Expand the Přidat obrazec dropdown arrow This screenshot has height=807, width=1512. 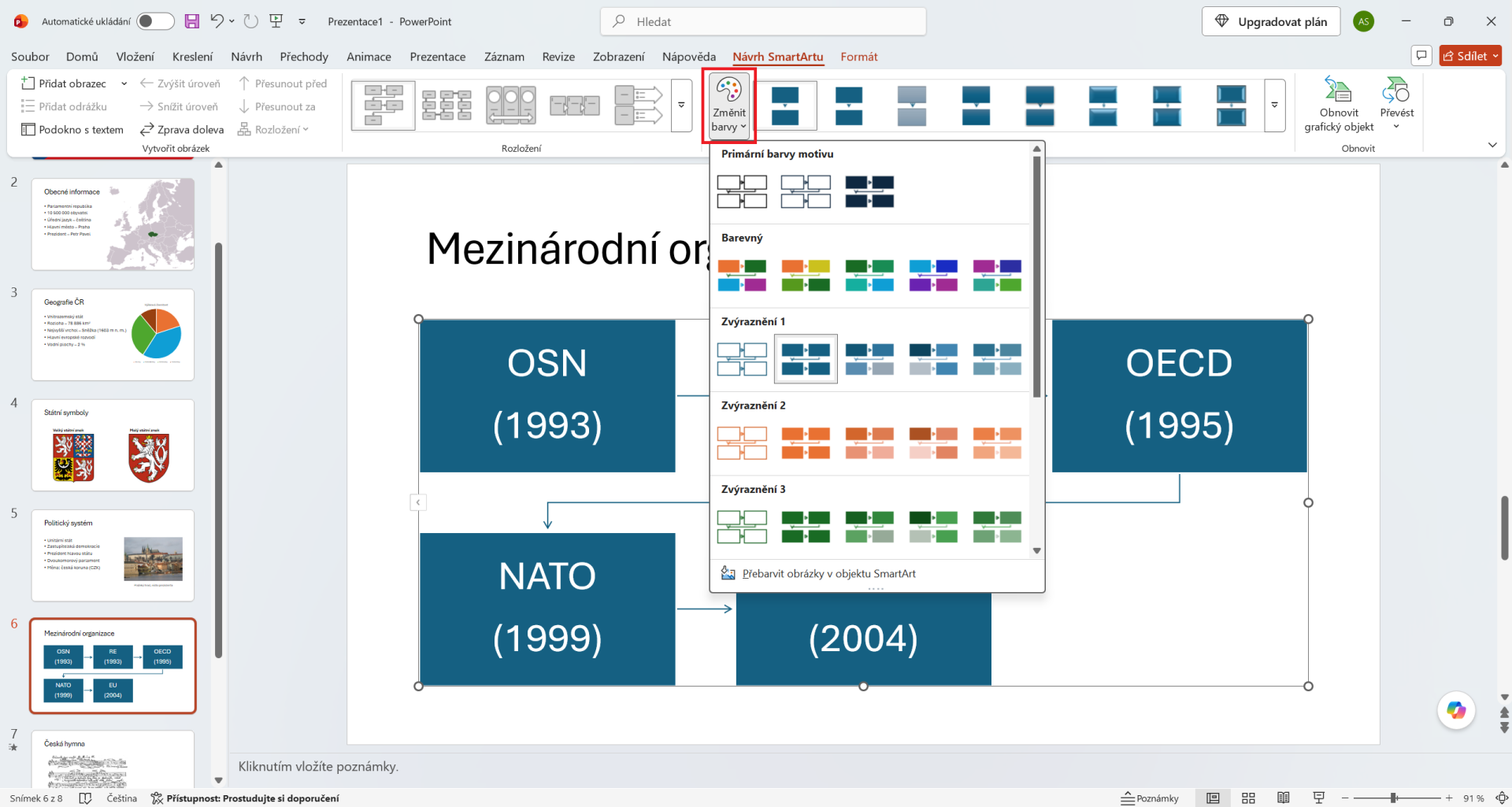[x=124, y=83]
